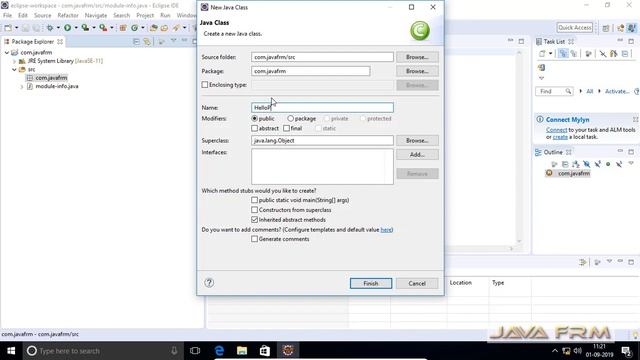This screenshot has width=640, height=360.
Task: Open Microsoft Edge from taskbar
Action: (219, 351)
